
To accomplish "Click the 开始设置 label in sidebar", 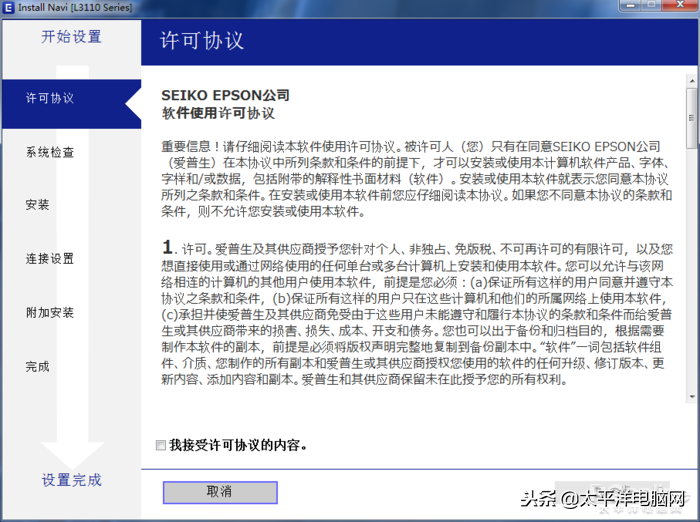I will point(71,37).
